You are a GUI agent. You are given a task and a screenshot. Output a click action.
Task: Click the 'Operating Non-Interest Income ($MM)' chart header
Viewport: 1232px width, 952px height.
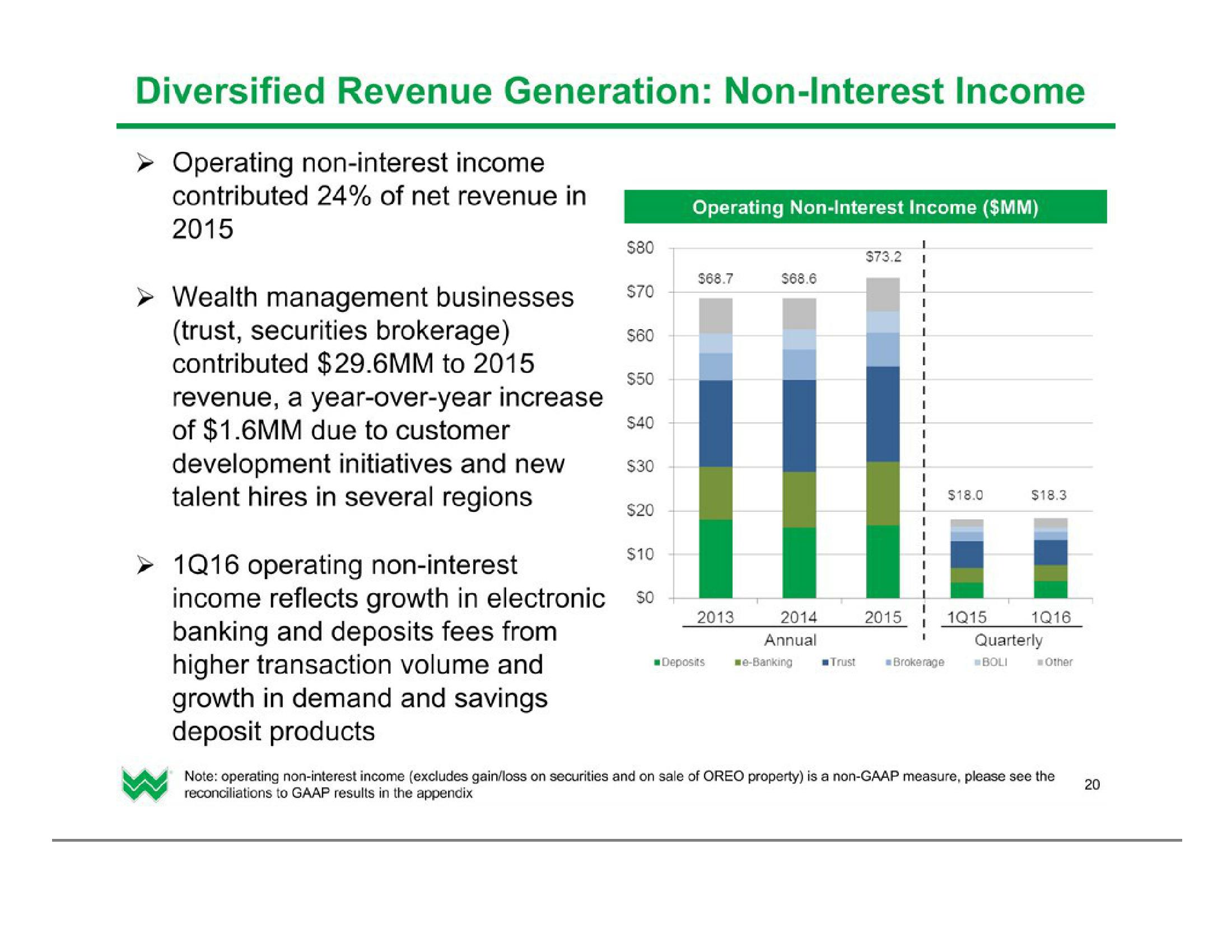click(x=865, y=207)
